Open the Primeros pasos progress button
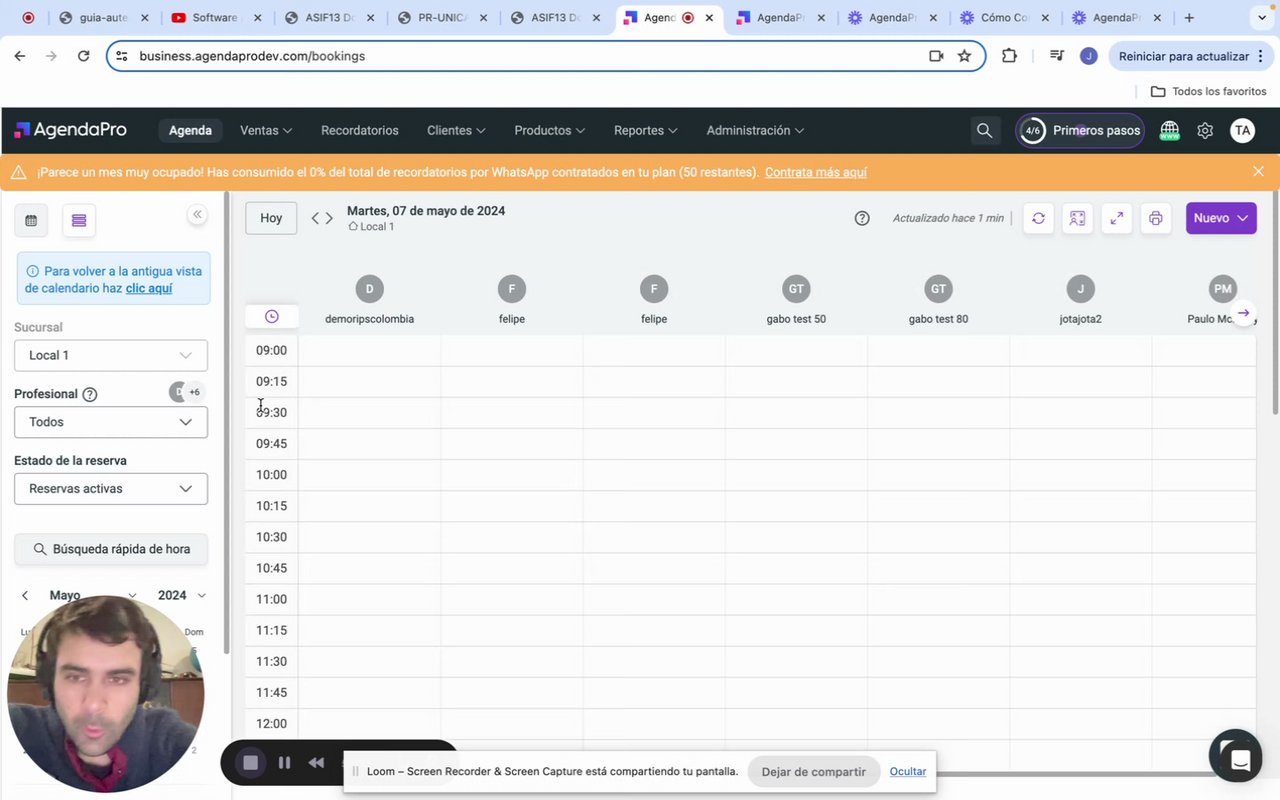The width and height of the screenshot is (1280, 800). point(1080,130)
